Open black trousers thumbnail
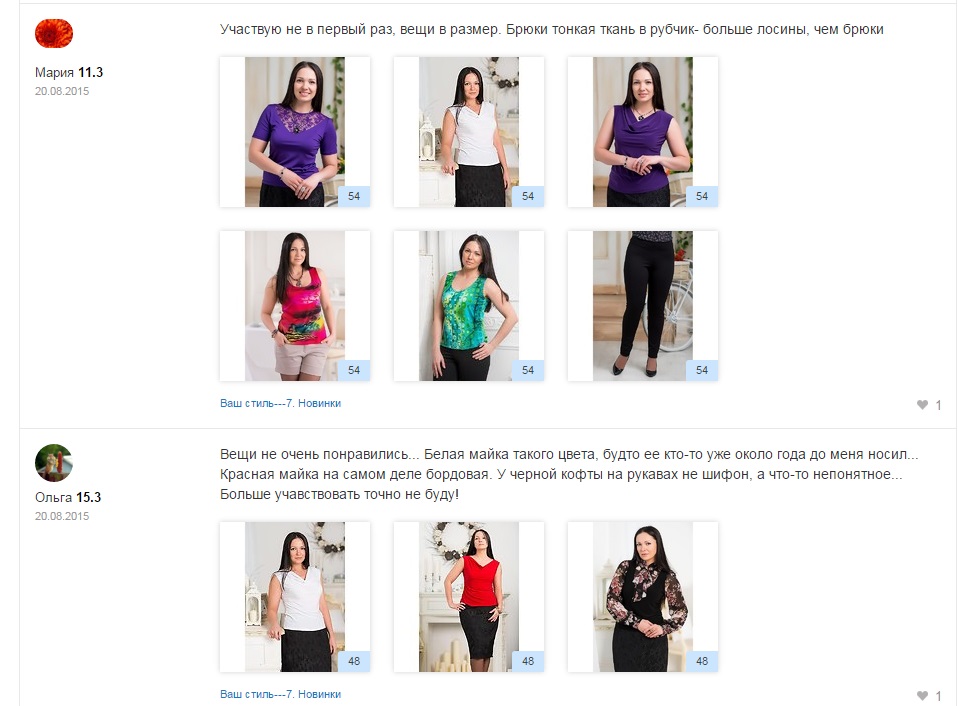This screenshot has width=958, height=706. pos(643,306)
